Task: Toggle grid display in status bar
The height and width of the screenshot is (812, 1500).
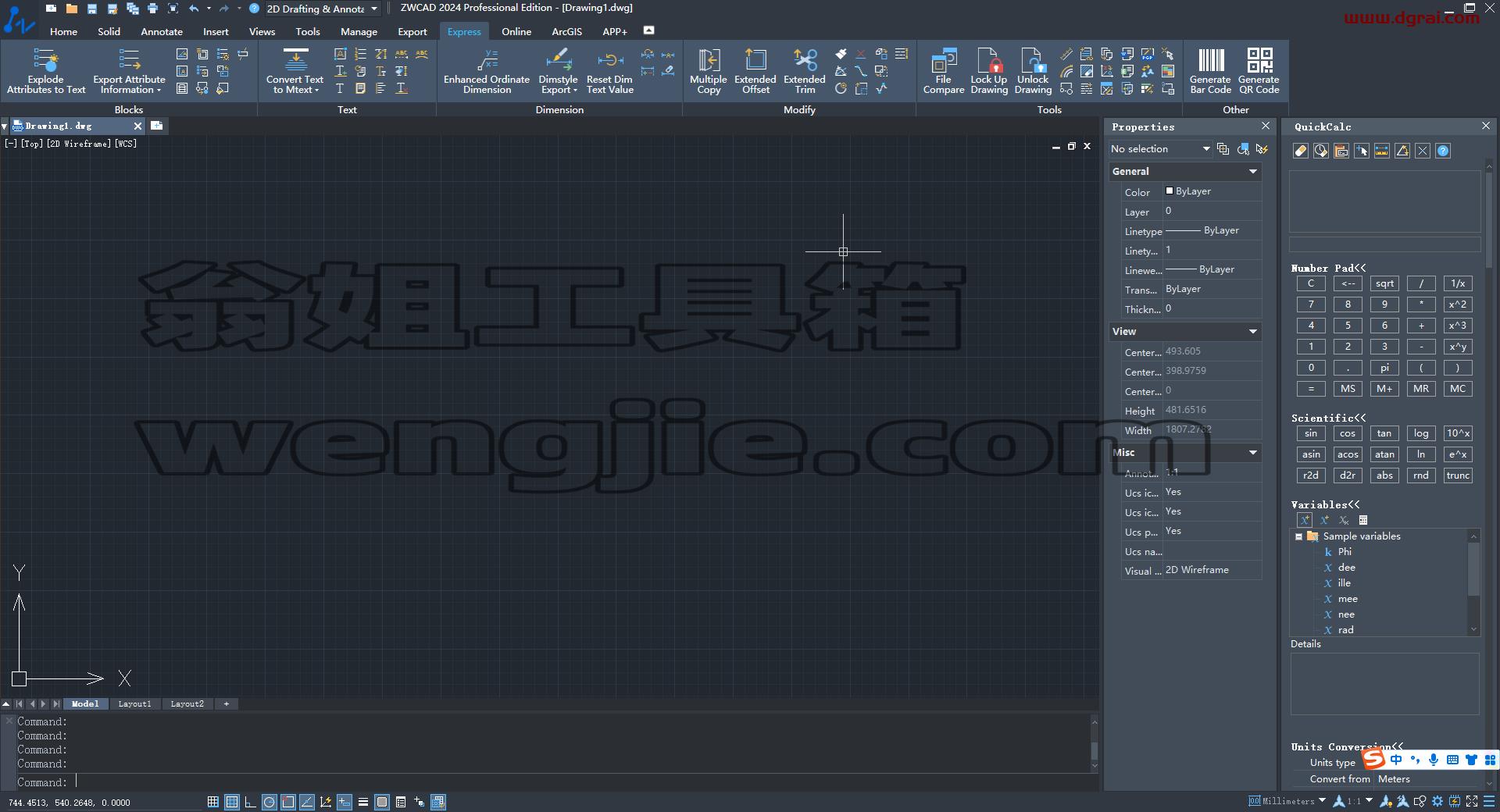Action: tap(212, 802)
